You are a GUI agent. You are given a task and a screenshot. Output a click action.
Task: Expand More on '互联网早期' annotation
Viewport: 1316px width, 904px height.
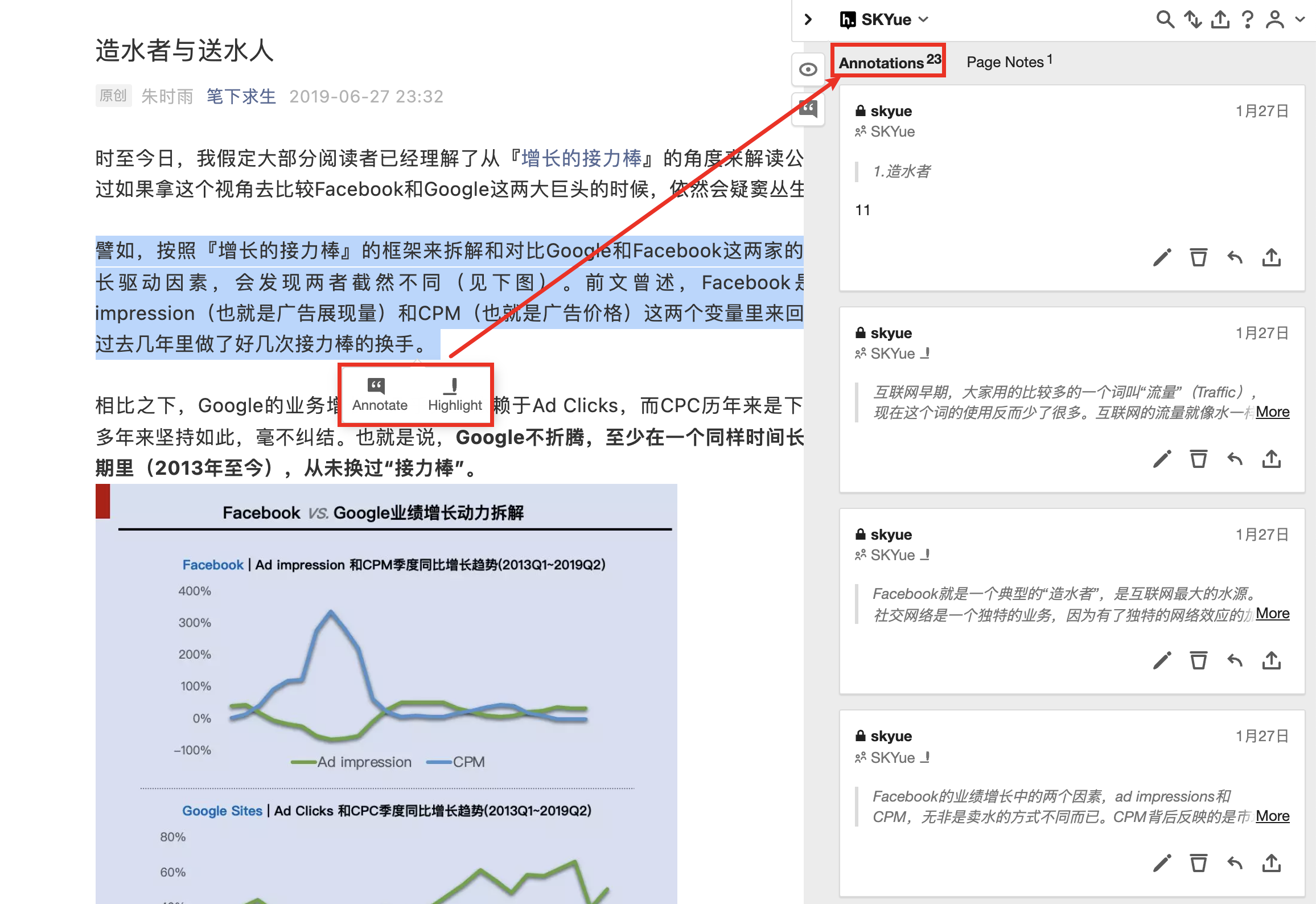[1272, 412]
